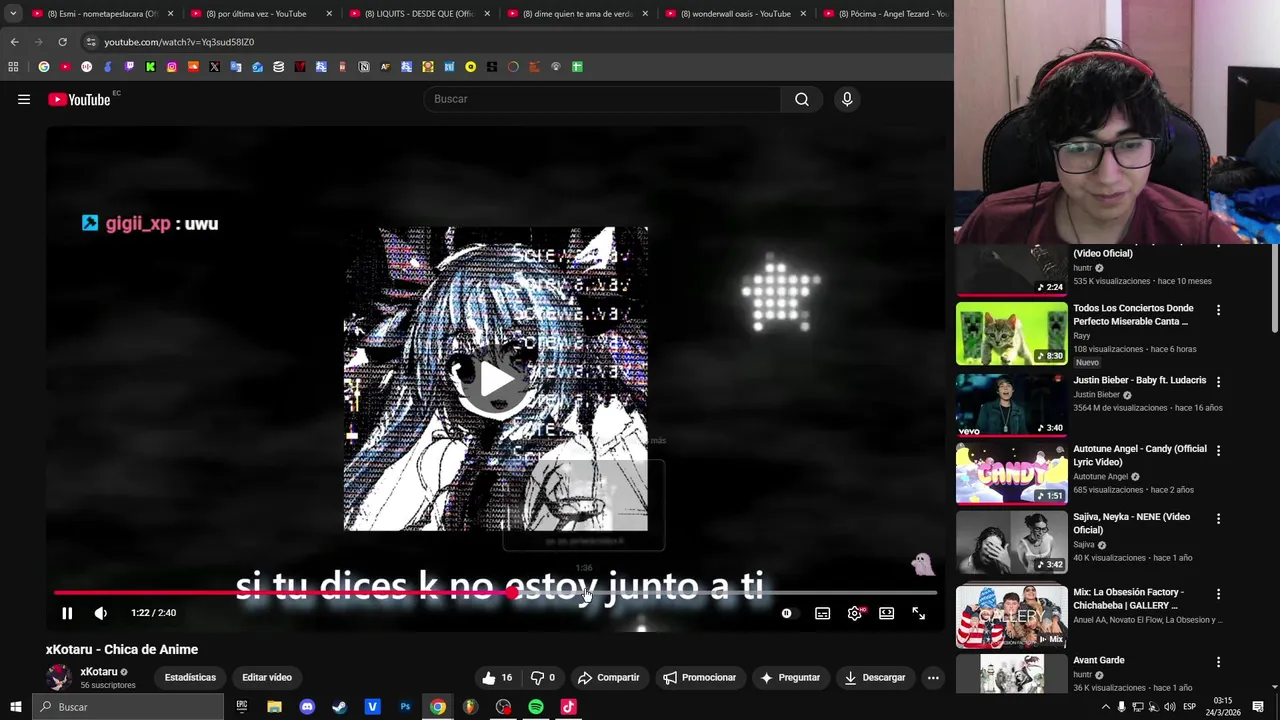1280x720 pixels.
Task: Open browser tab search dropdown arrow
Action: [13, 14]
